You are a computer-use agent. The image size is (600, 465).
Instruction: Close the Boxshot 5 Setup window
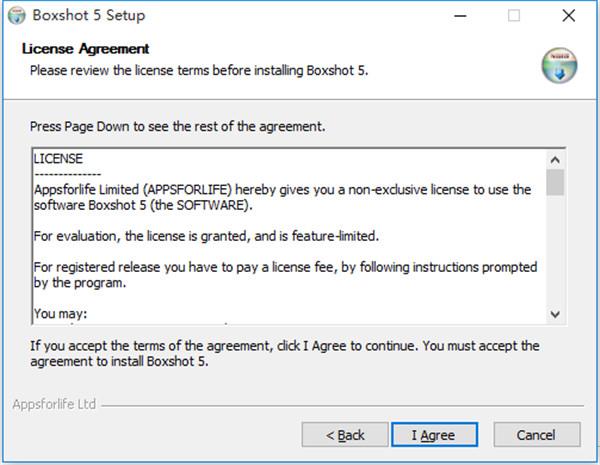tap(568, 15)
